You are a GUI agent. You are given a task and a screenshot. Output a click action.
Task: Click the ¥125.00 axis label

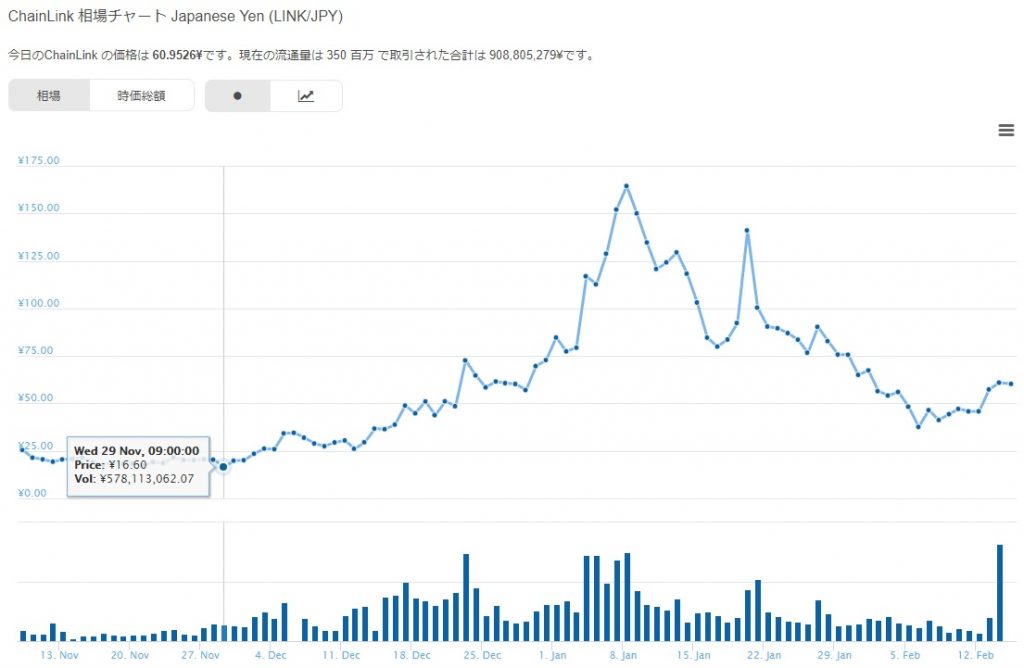(39, 256)
